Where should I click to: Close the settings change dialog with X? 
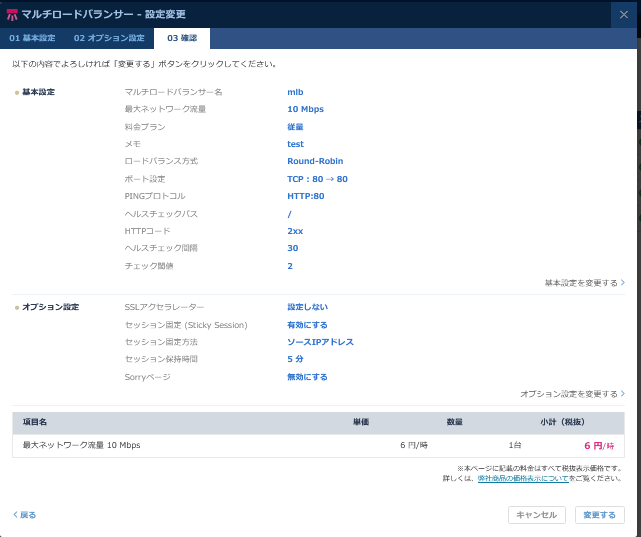624,14
